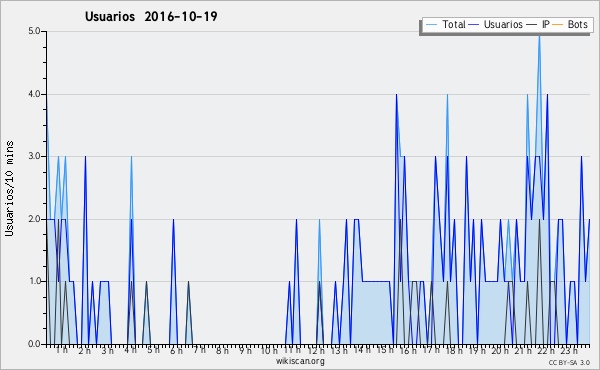Click the orange Bots line swatch
The height and width of the screenshot is (370, 600).
(x=558, y=25)
